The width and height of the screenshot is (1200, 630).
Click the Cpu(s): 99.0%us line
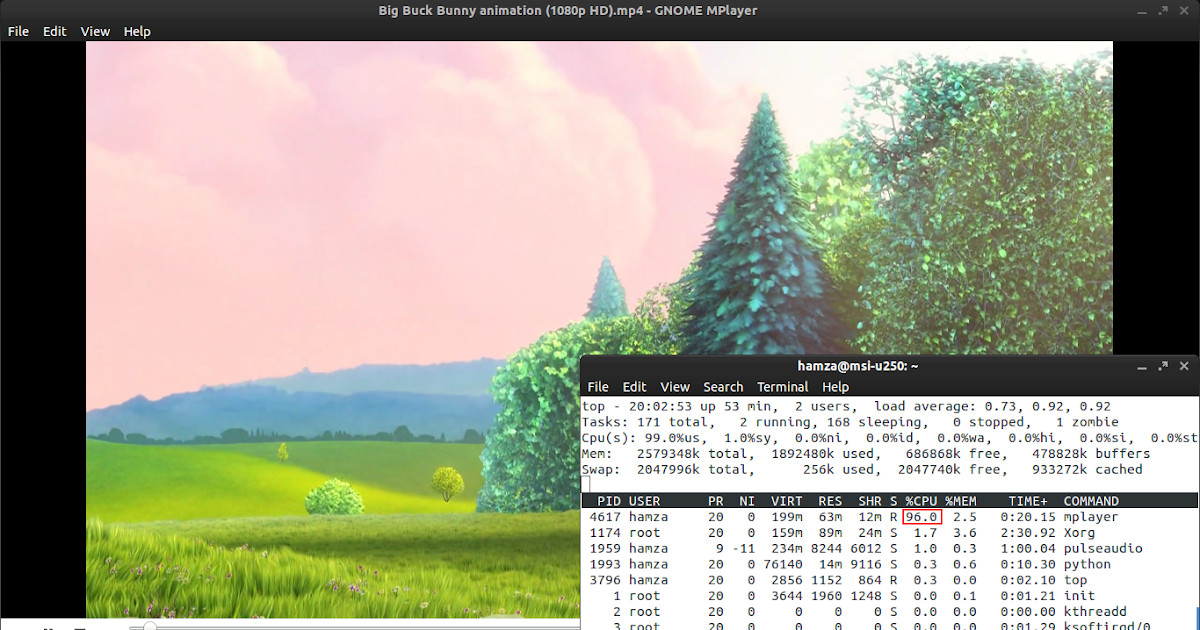click(889, 438)
